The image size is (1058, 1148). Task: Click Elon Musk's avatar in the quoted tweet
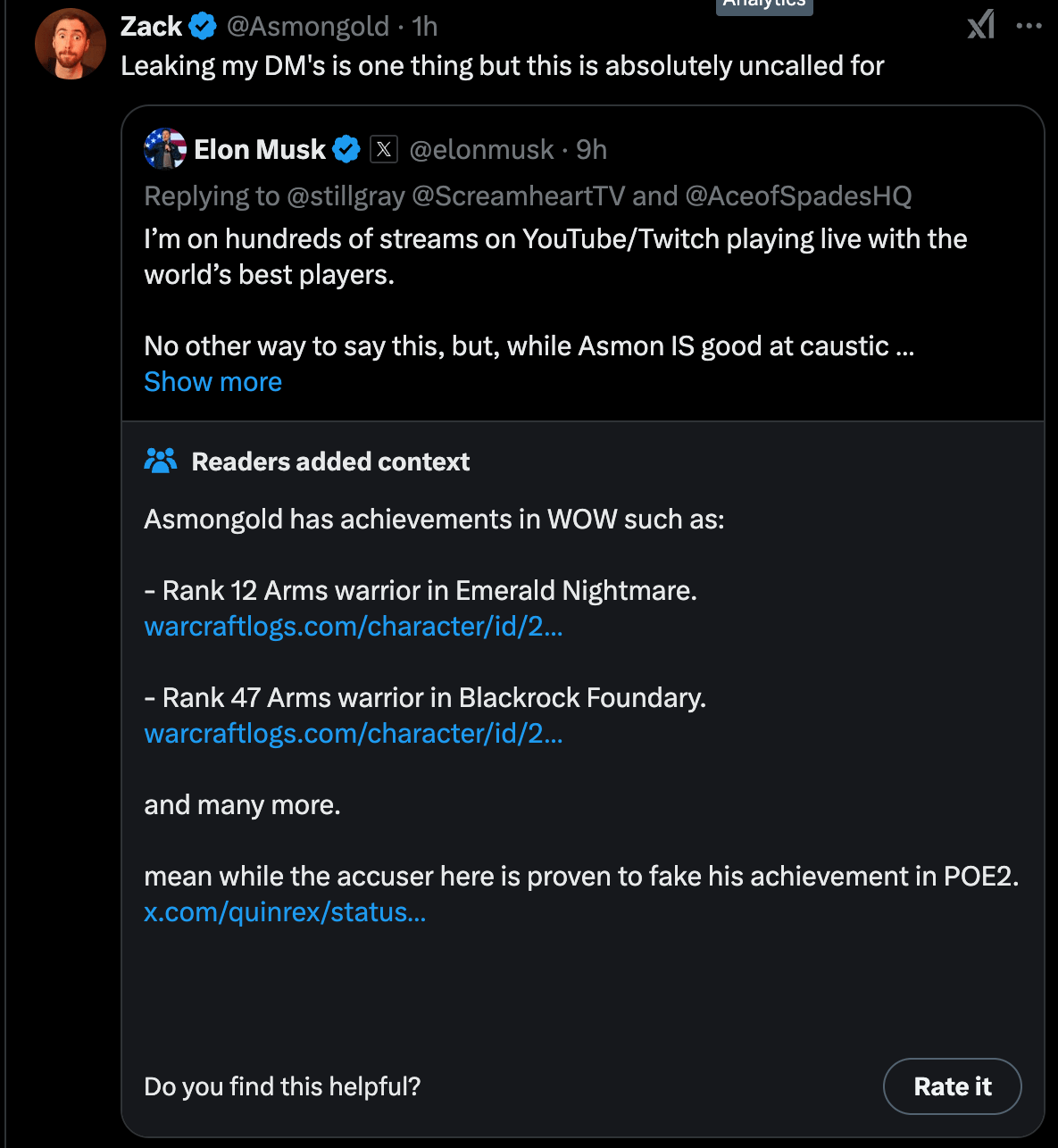[x=164, y=149]
